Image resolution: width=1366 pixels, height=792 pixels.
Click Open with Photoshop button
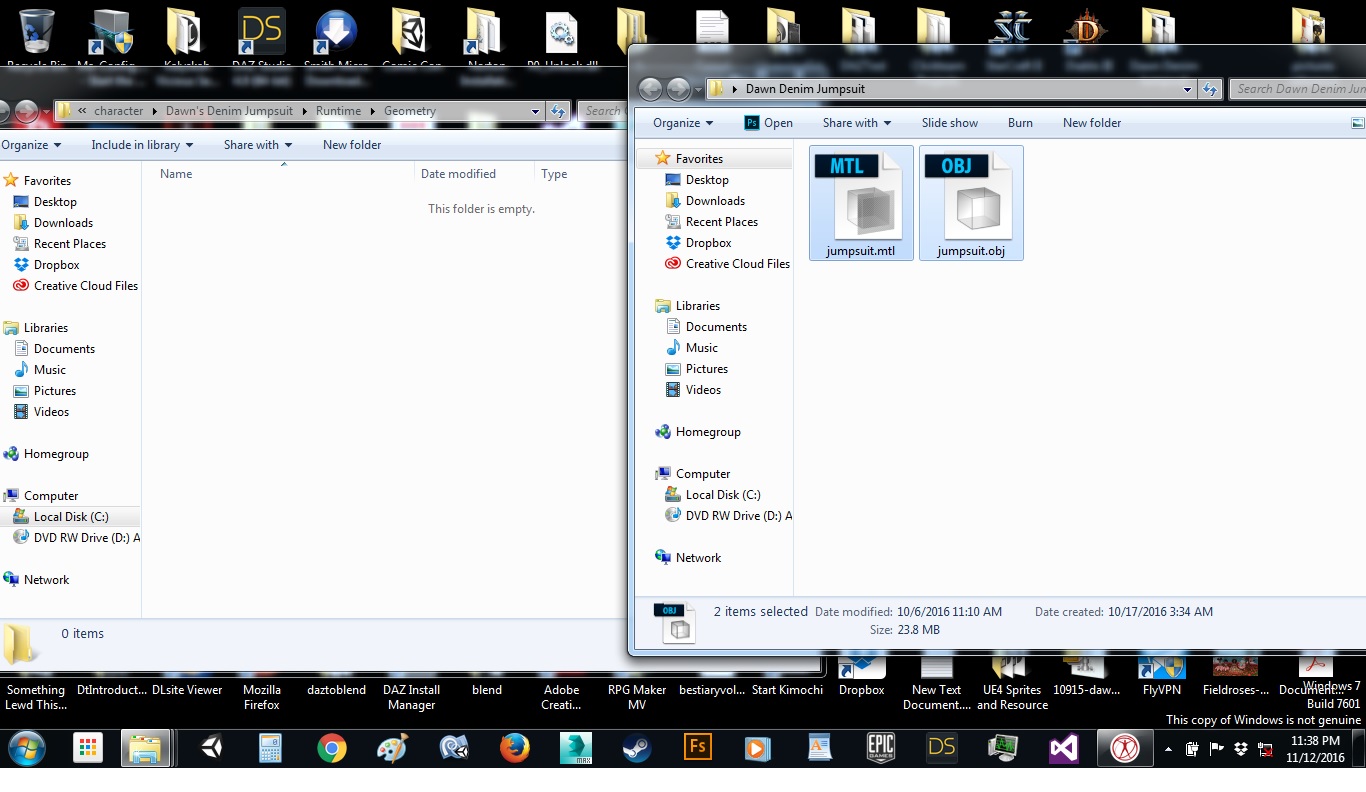point(768,123)
